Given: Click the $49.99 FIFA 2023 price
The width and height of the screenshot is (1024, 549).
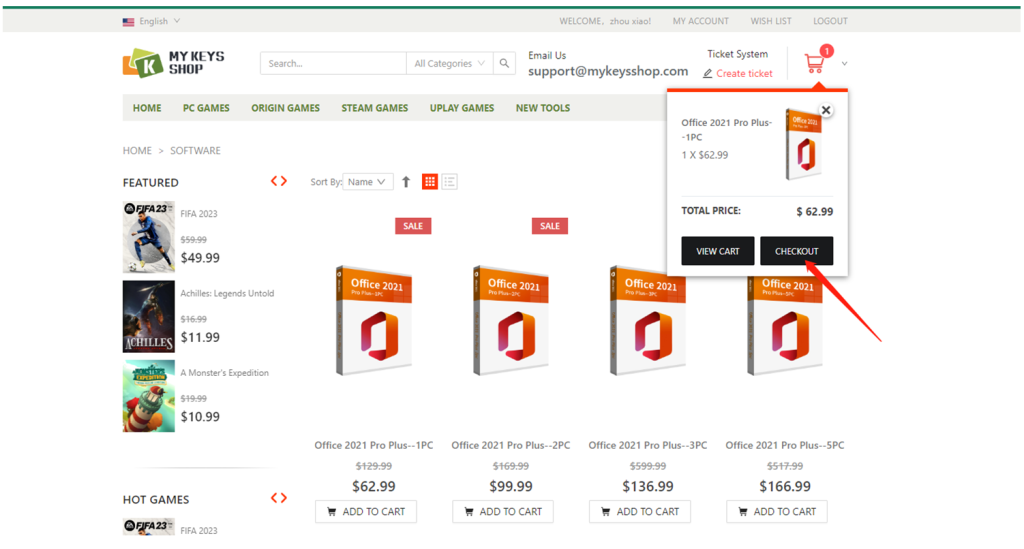Looking at the screenshot, I should tap(200, 258).
